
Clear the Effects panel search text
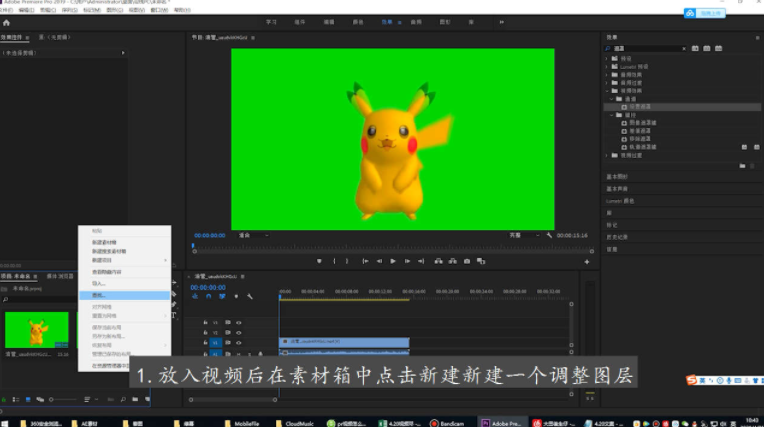pos(684,48)
